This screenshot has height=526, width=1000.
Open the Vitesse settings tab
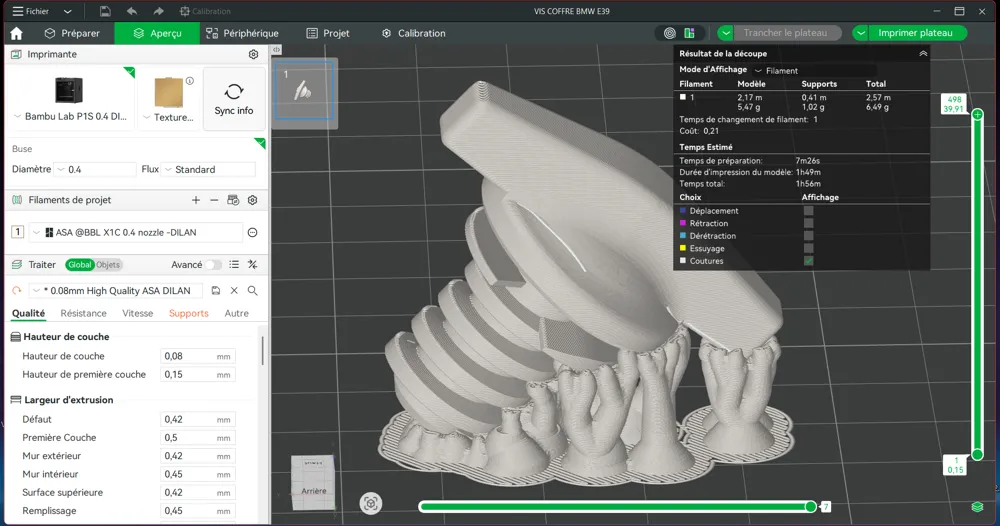[138, 313]
